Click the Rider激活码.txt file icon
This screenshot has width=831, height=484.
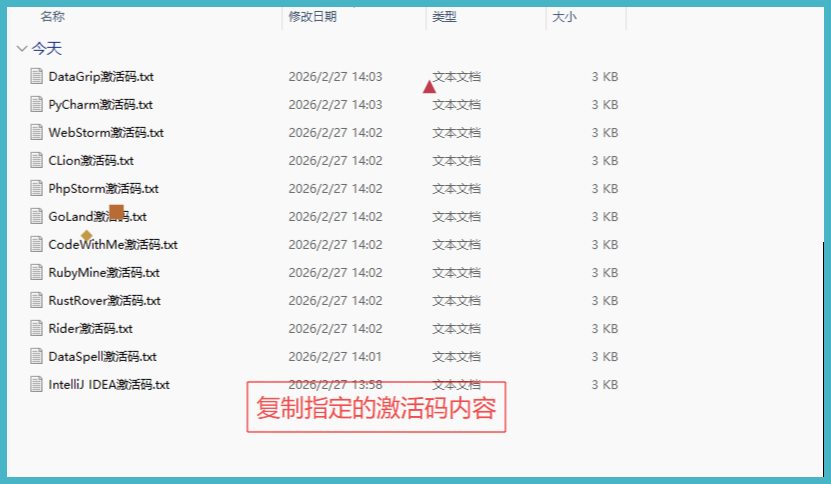point(36,329)
